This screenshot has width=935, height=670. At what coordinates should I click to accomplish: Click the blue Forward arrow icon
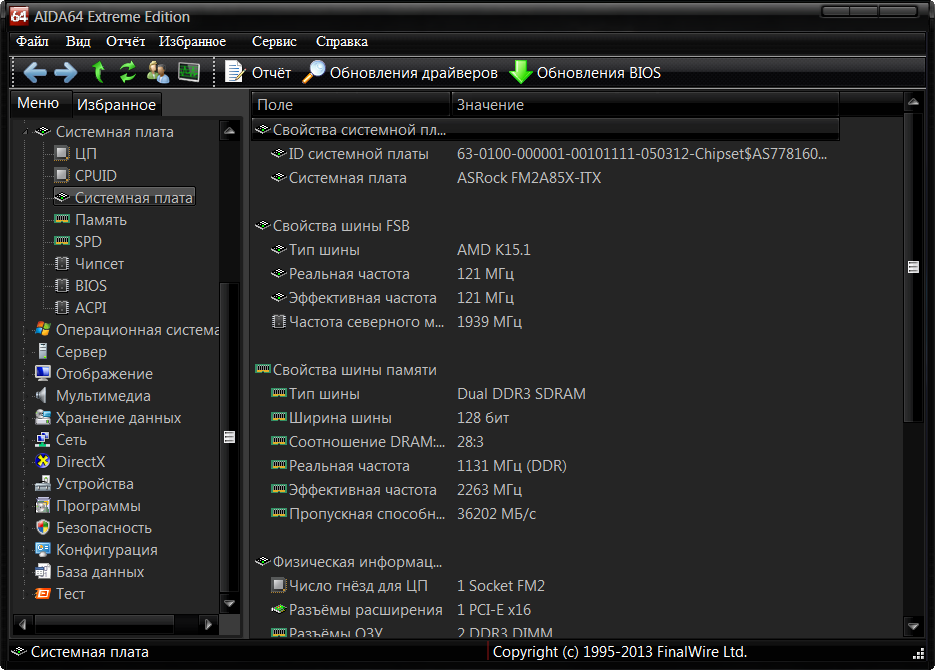tap(66, 73)
